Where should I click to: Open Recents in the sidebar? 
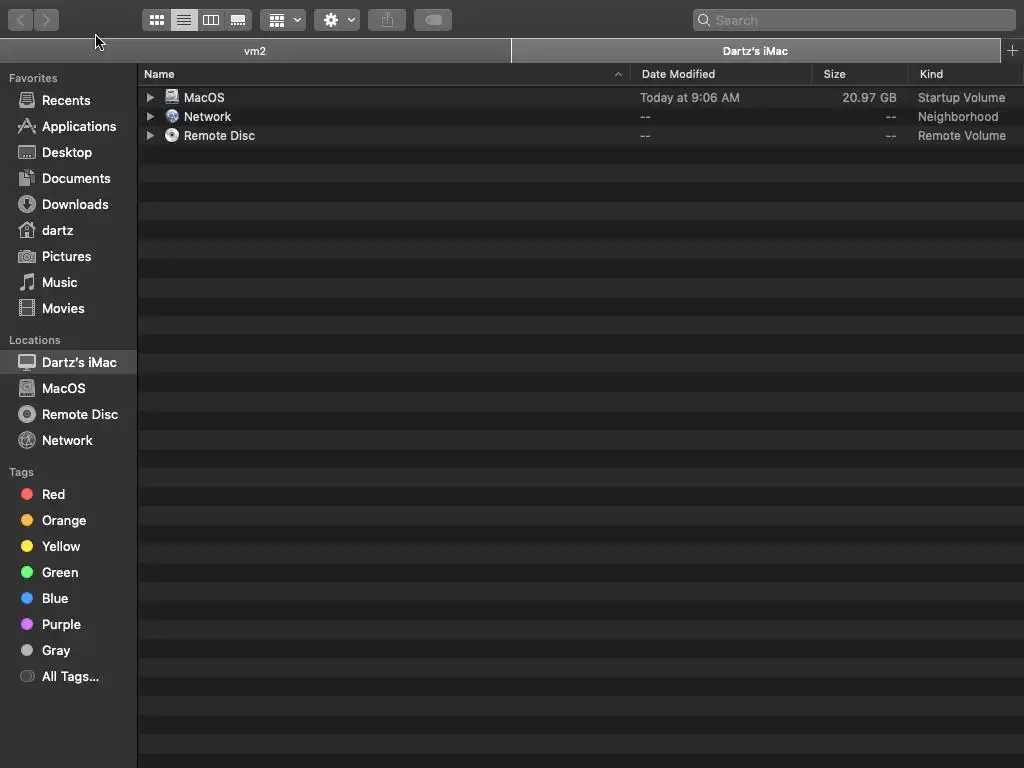pyautogui.click(x=69, y=100)
